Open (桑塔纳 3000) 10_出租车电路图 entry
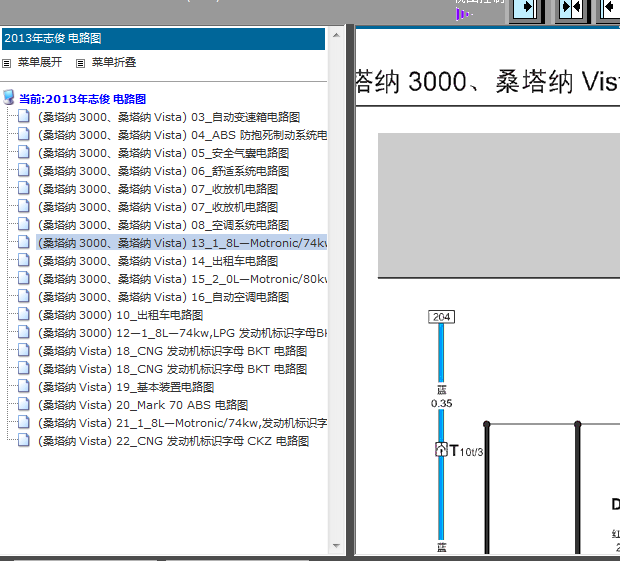Screen dimensions: 620x561 120,315
